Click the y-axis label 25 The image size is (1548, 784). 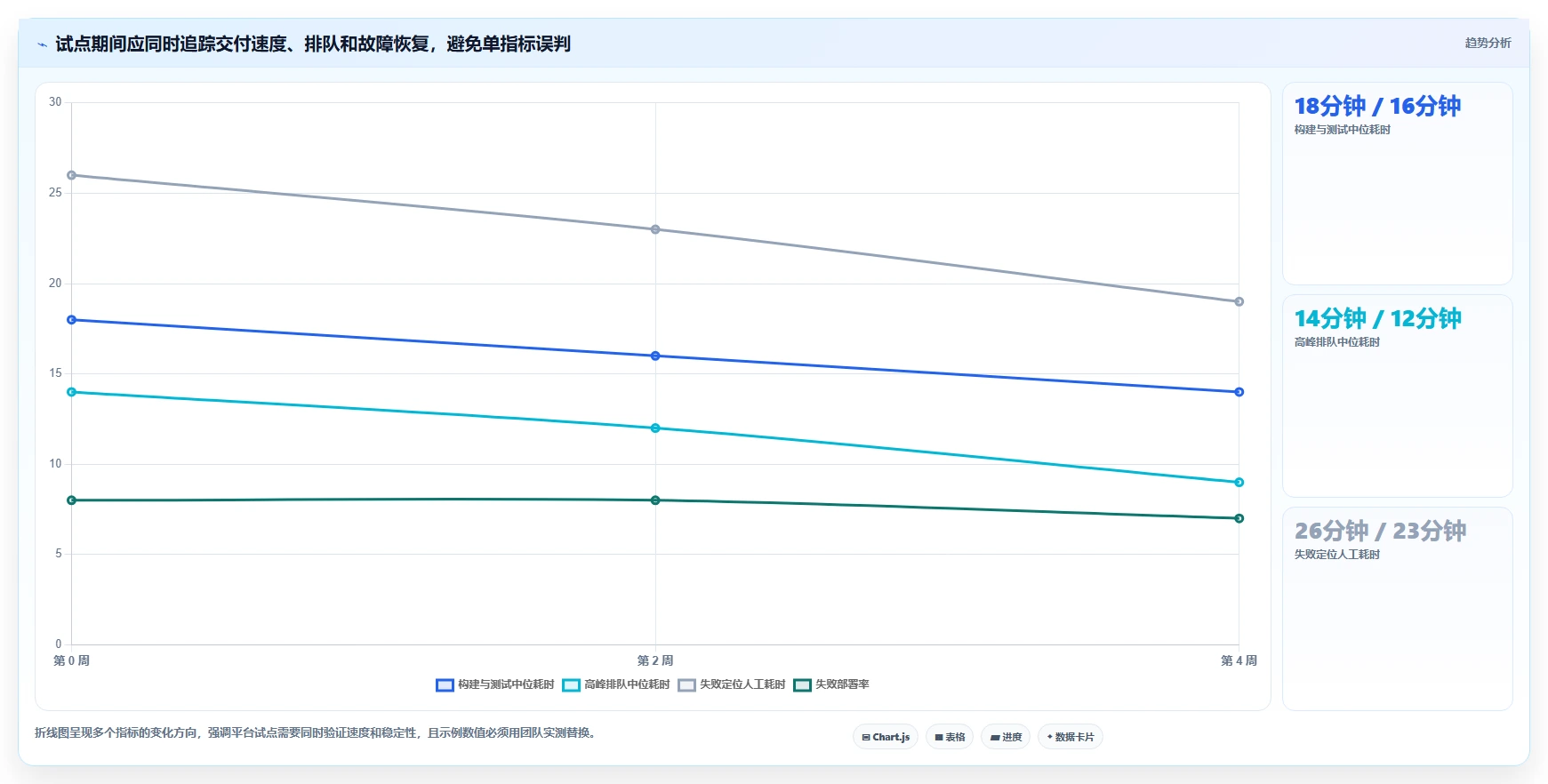coord(55,193)
